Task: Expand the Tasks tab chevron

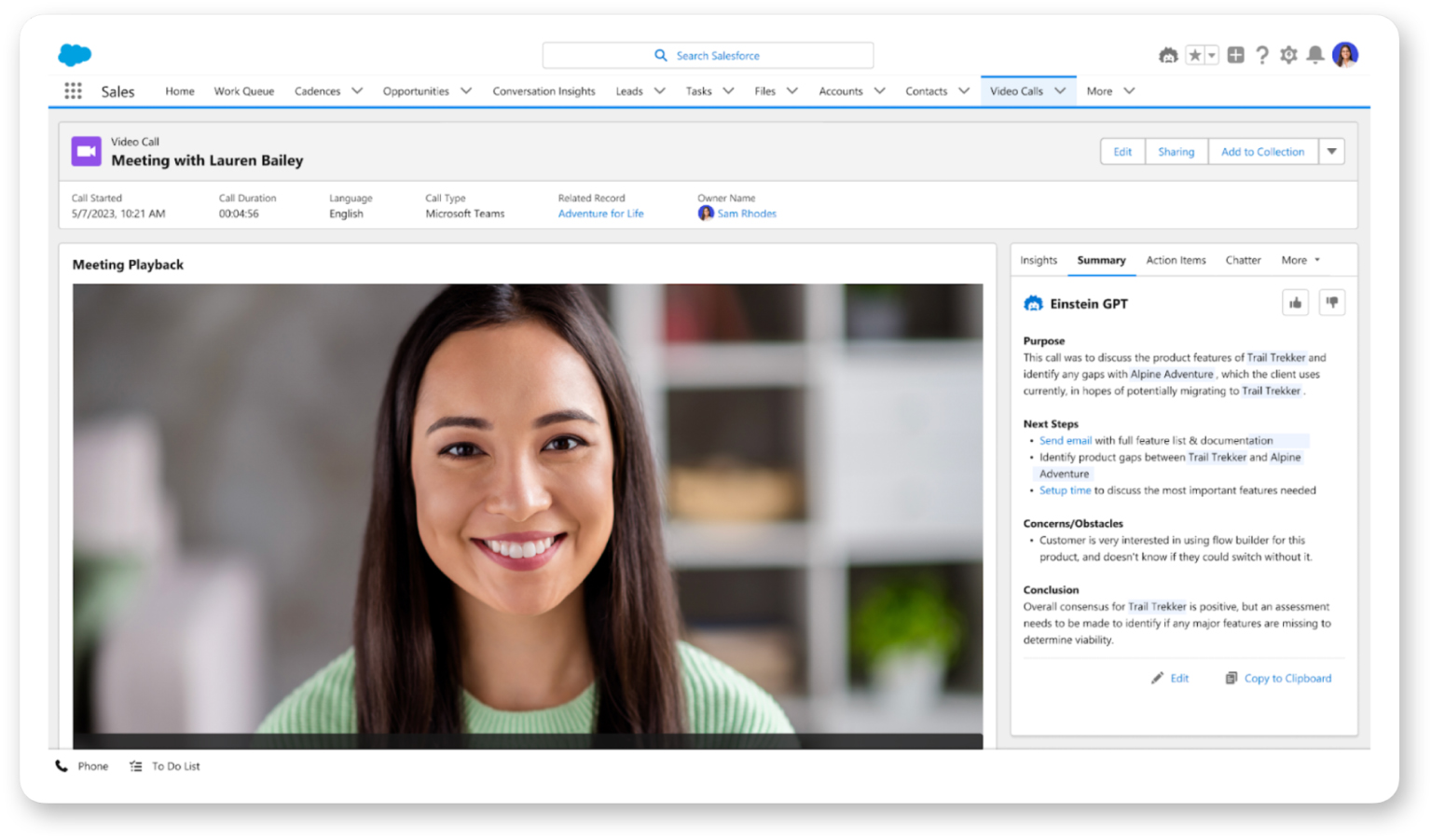Action: click(x=728, y=91)
